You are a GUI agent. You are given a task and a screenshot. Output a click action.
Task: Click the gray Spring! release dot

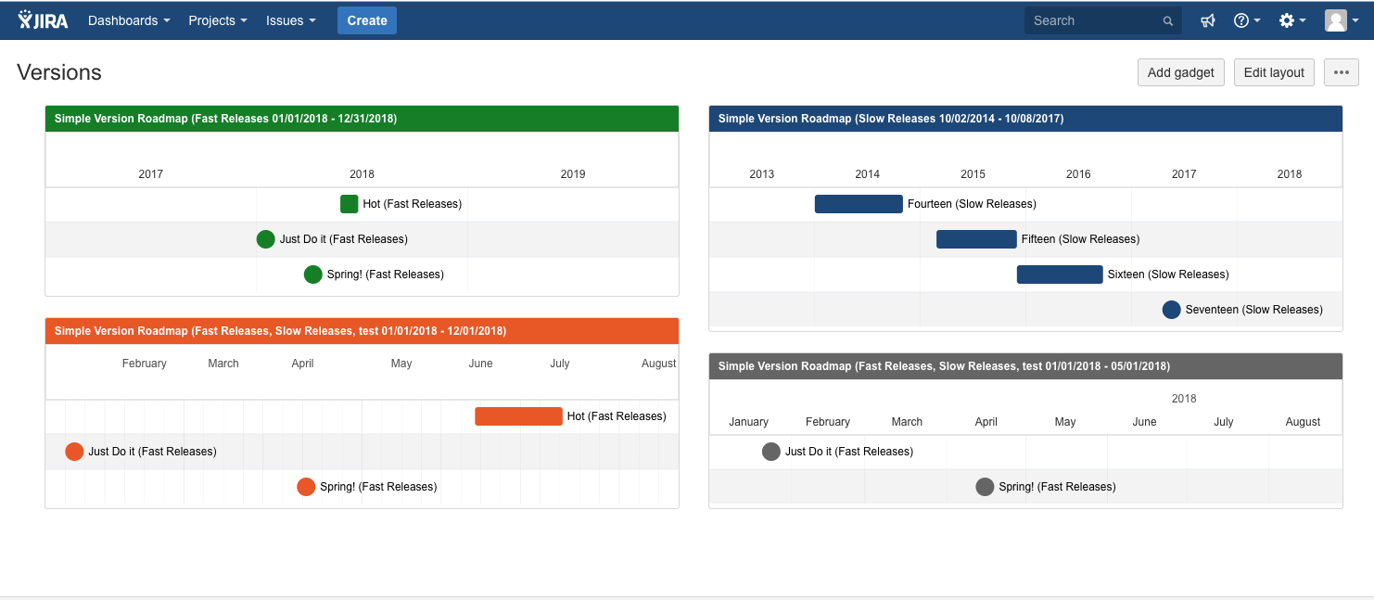(x=985, y=487)
